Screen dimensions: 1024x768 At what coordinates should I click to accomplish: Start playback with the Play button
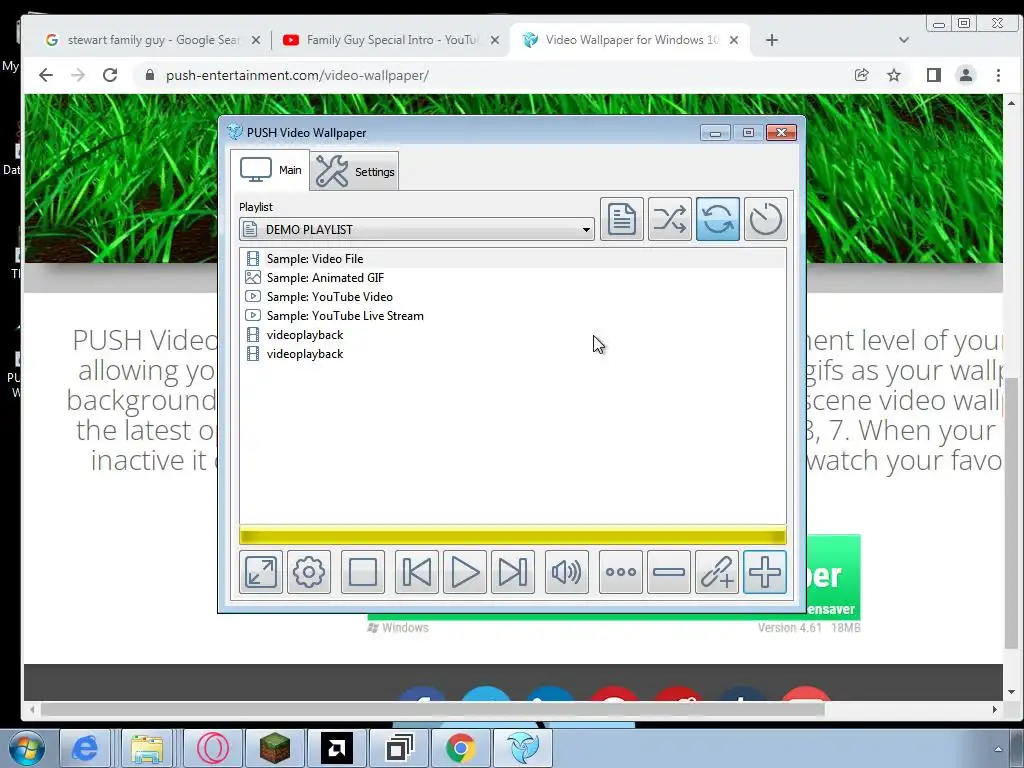(464, 572)
